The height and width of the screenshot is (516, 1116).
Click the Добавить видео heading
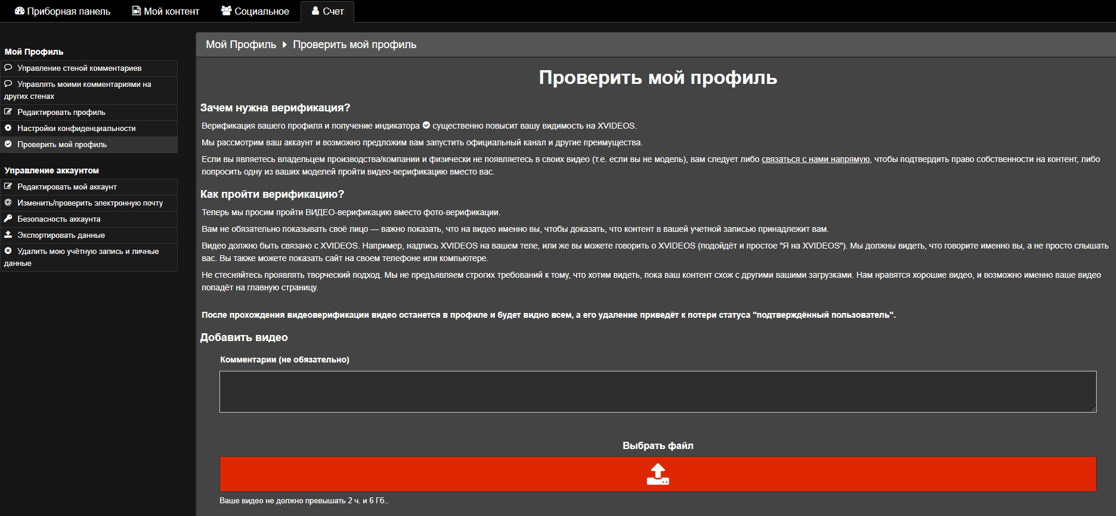(x=244, y=337)
